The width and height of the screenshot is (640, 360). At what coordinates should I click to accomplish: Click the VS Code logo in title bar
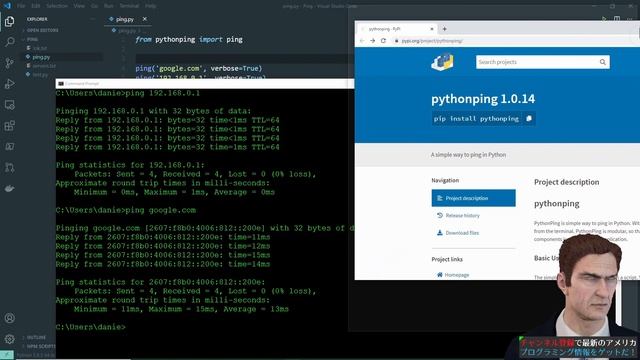(7, 6)
